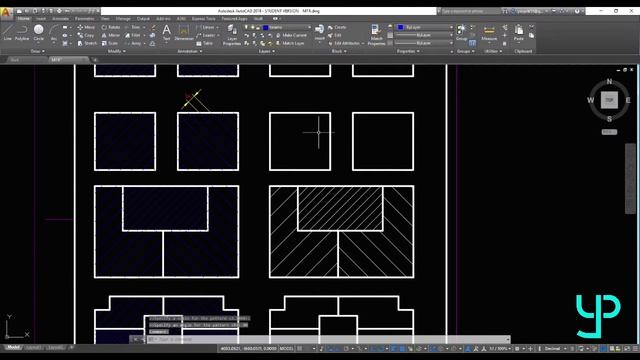640x360 pixels.
Task: Activate the Mirror command
Action: point(111,36)
